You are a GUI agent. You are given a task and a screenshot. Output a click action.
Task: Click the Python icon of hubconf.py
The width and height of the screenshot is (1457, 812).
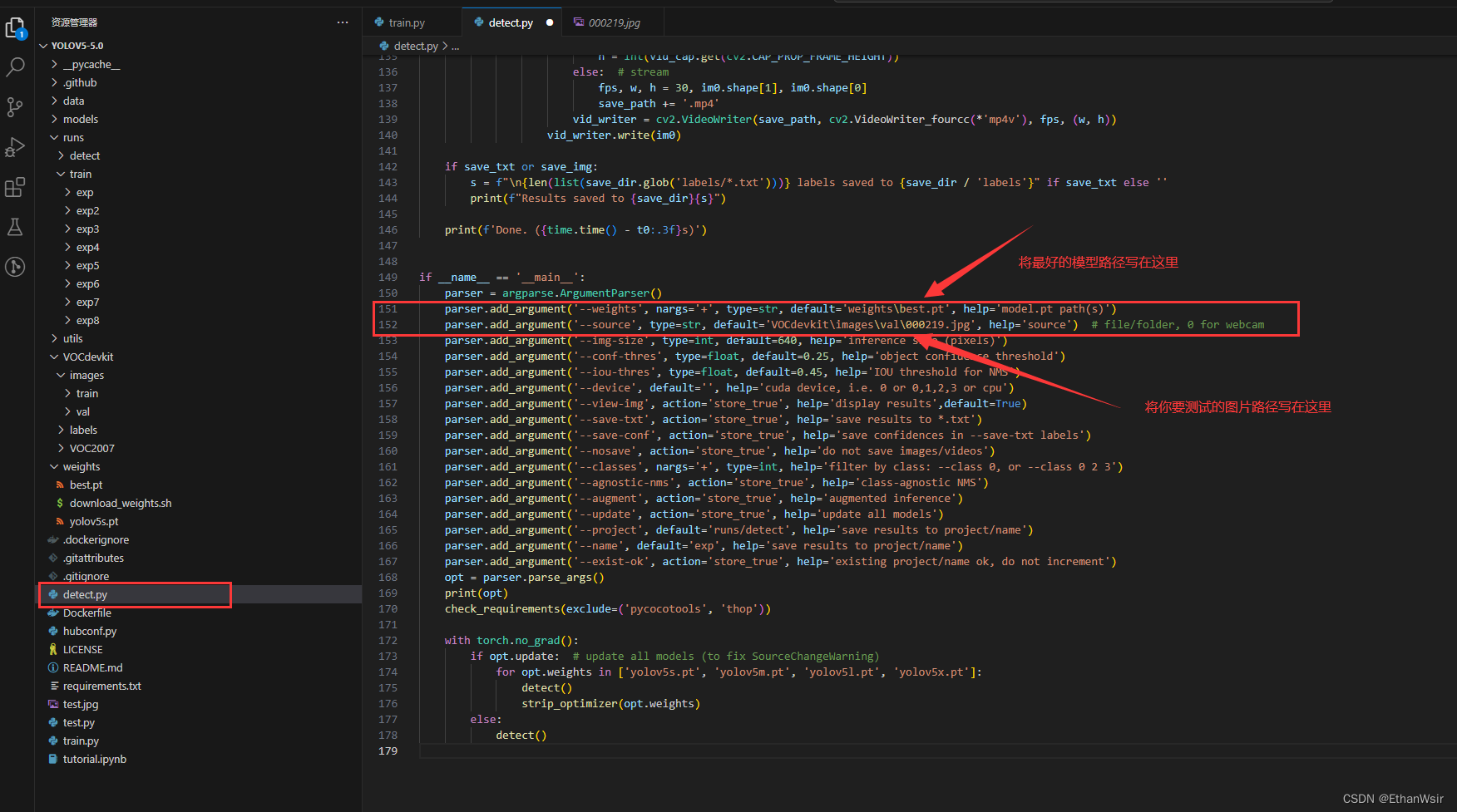click(53, 631)
